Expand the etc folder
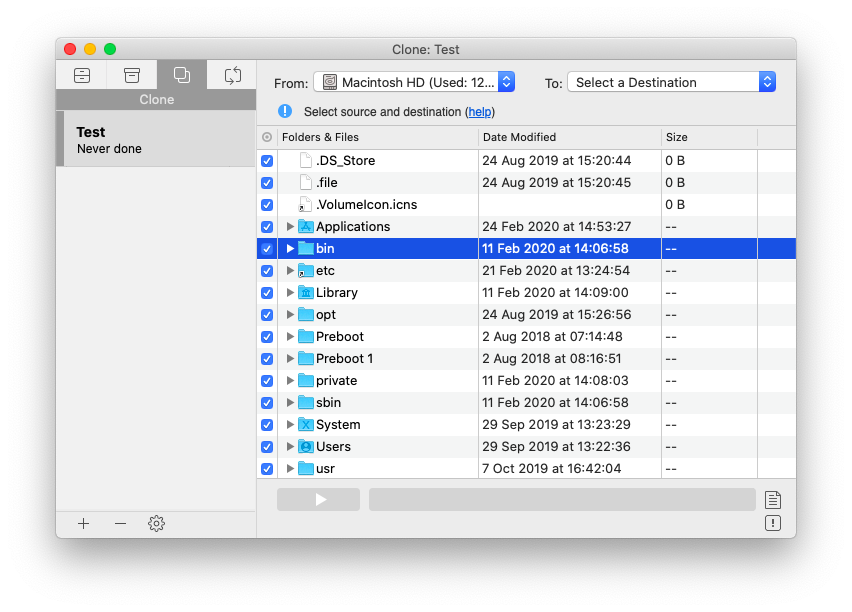 (290, 271)
